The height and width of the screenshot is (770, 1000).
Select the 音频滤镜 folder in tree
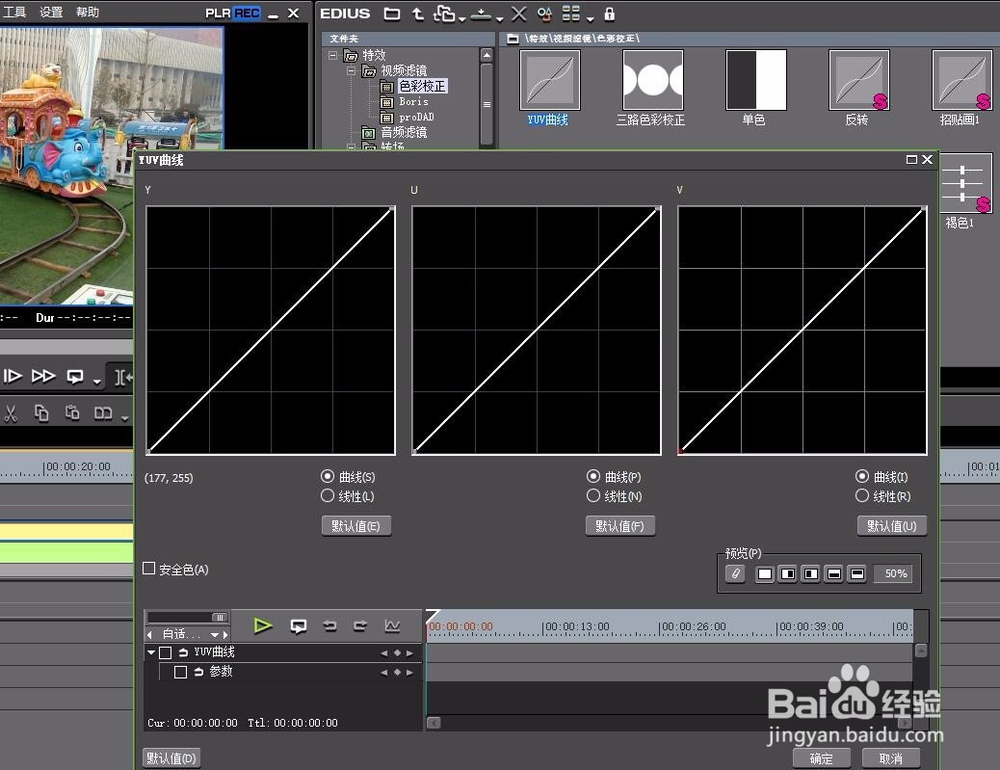pyautogui.click(x=404, y=132)
